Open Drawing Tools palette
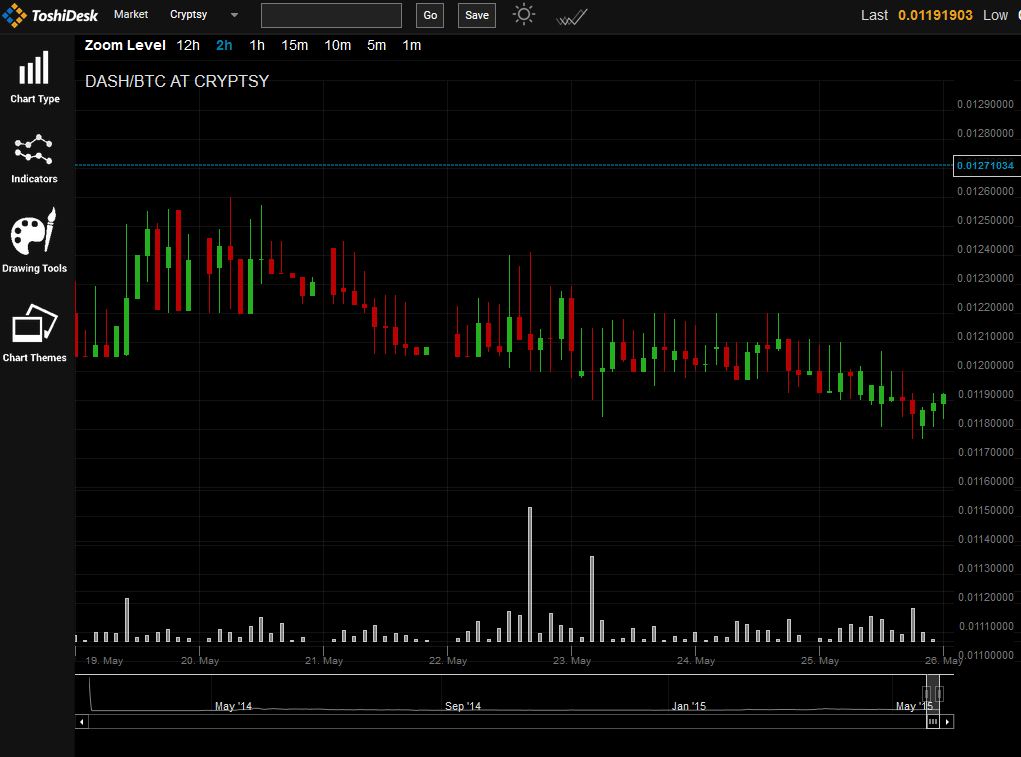Viewport: 1021px width, 757px height. click(x=34, y=241)
